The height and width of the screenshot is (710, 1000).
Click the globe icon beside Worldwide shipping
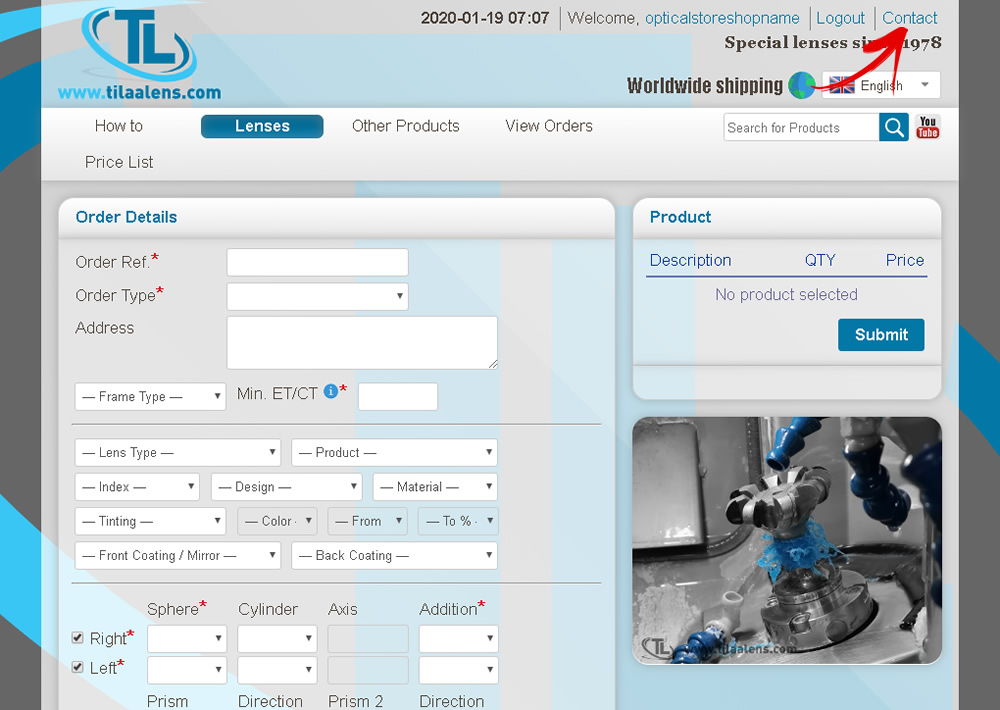pos(802,86)
